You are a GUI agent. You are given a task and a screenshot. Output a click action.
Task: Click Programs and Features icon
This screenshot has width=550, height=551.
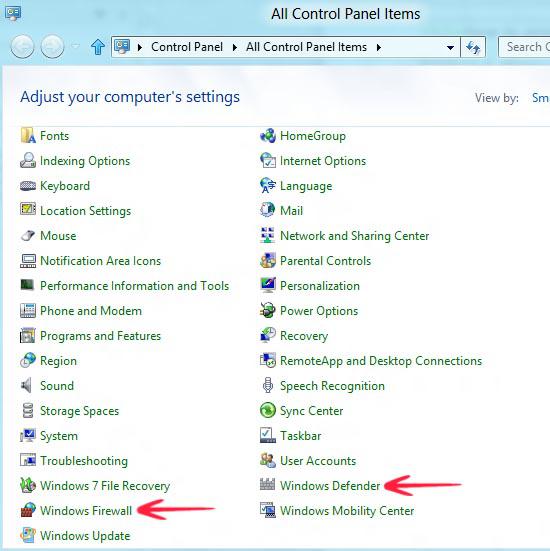[x=28, y=336]
